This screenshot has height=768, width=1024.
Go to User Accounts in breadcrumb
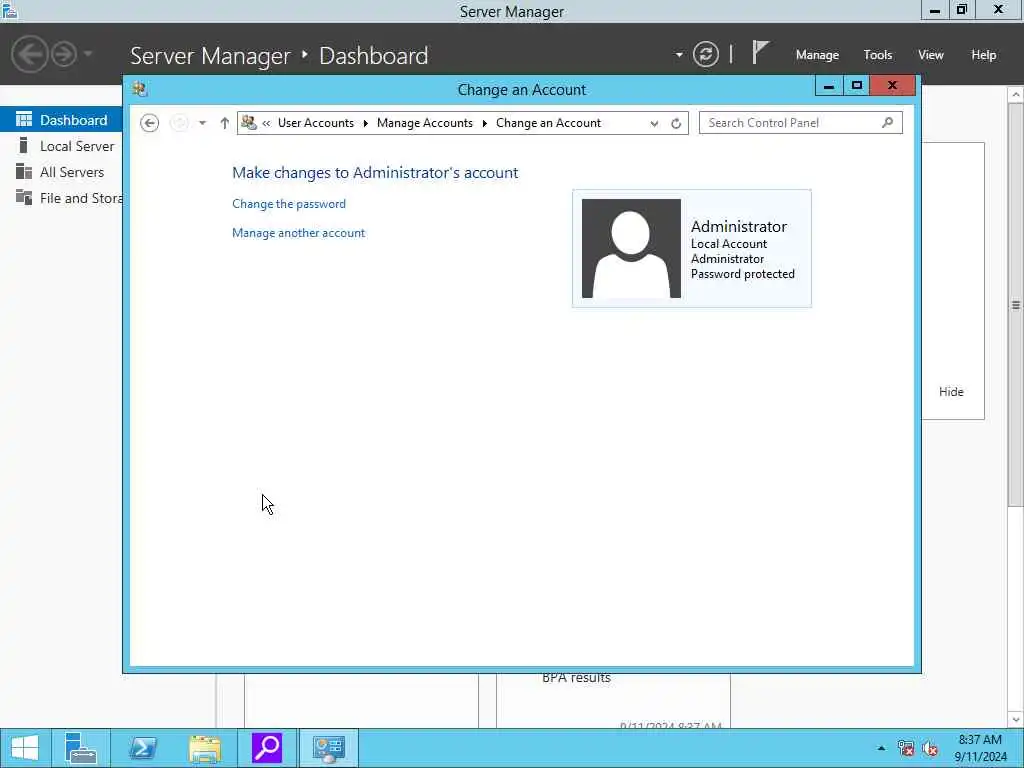click(x=315, y=123)
